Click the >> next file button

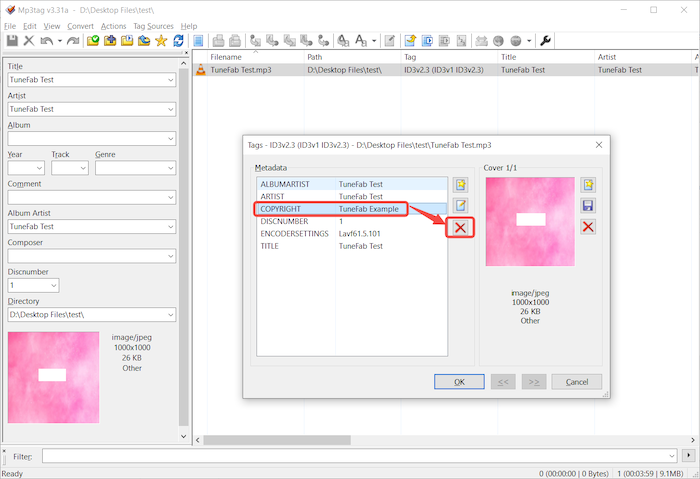(534, 382)
